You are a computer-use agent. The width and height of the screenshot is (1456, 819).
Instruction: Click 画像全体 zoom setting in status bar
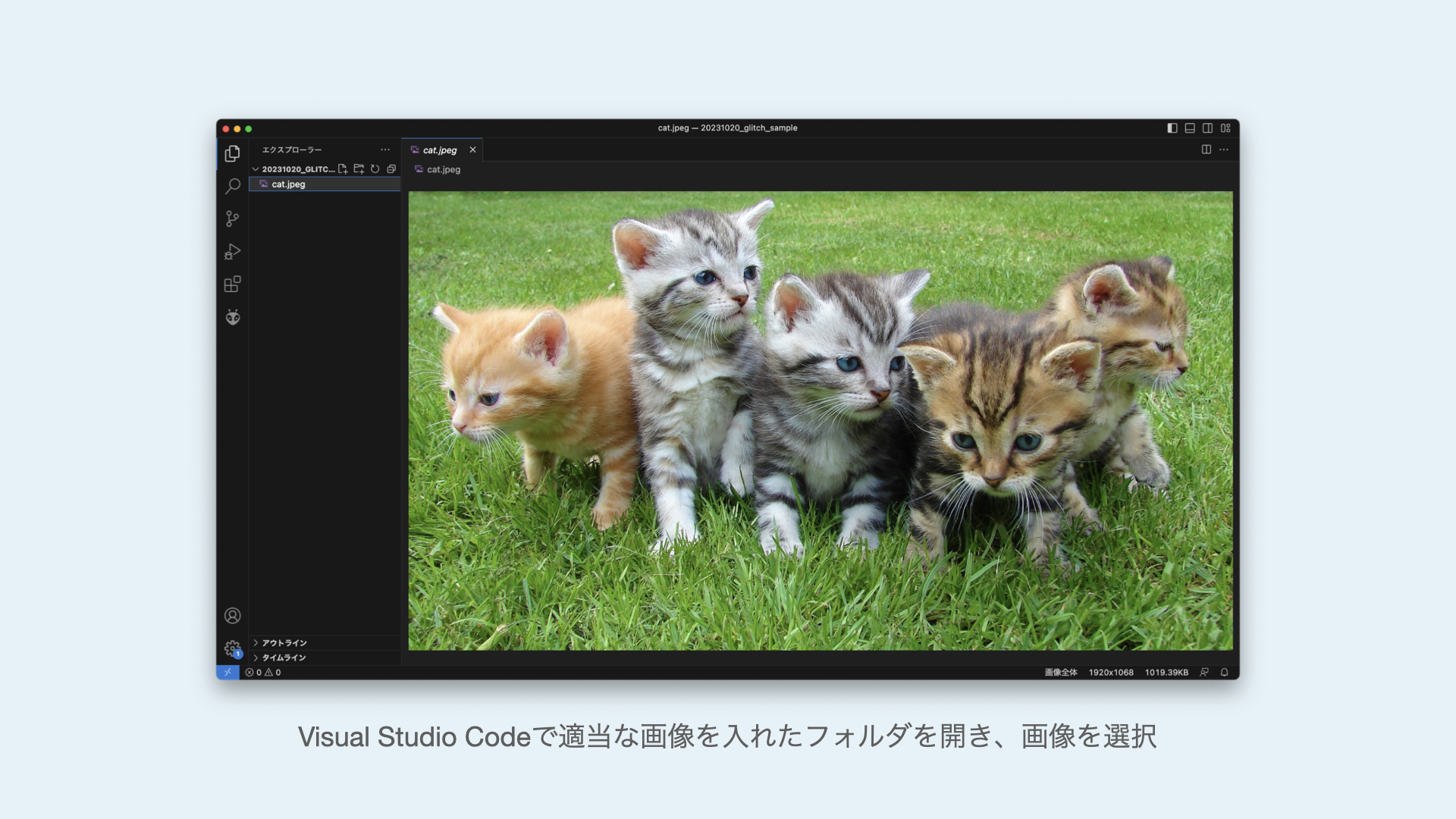1060,673
